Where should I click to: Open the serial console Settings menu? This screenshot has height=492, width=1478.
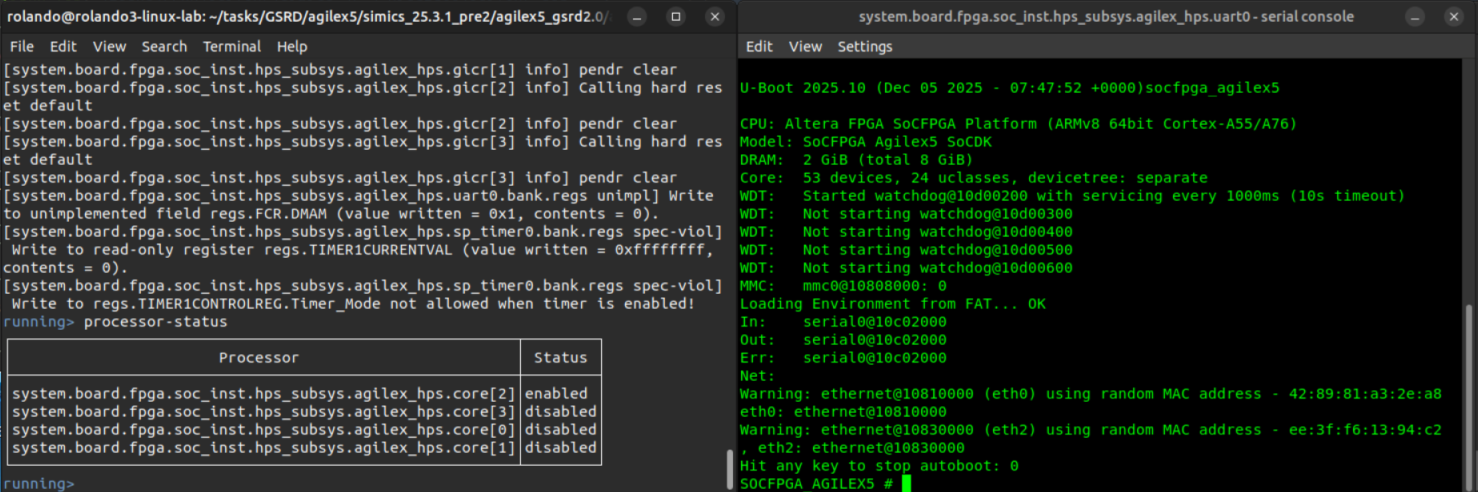tap(865, 47)
